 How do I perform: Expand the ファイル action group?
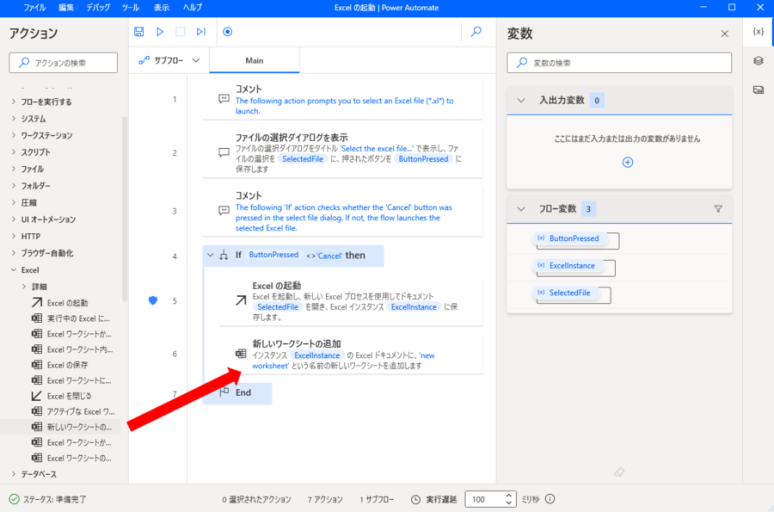pos(13,169)
